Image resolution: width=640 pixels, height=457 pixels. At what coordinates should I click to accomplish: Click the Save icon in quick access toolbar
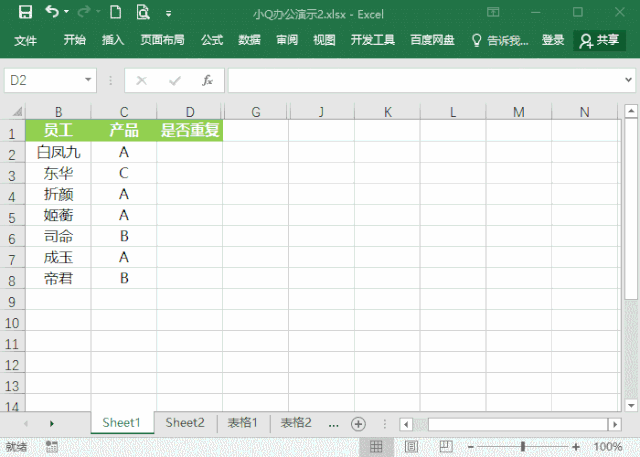point(25,13)
